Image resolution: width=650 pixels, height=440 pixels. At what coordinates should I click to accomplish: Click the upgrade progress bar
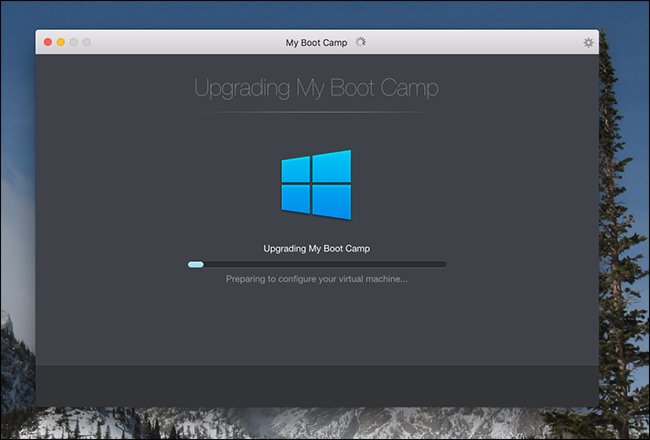pos(317,264)
